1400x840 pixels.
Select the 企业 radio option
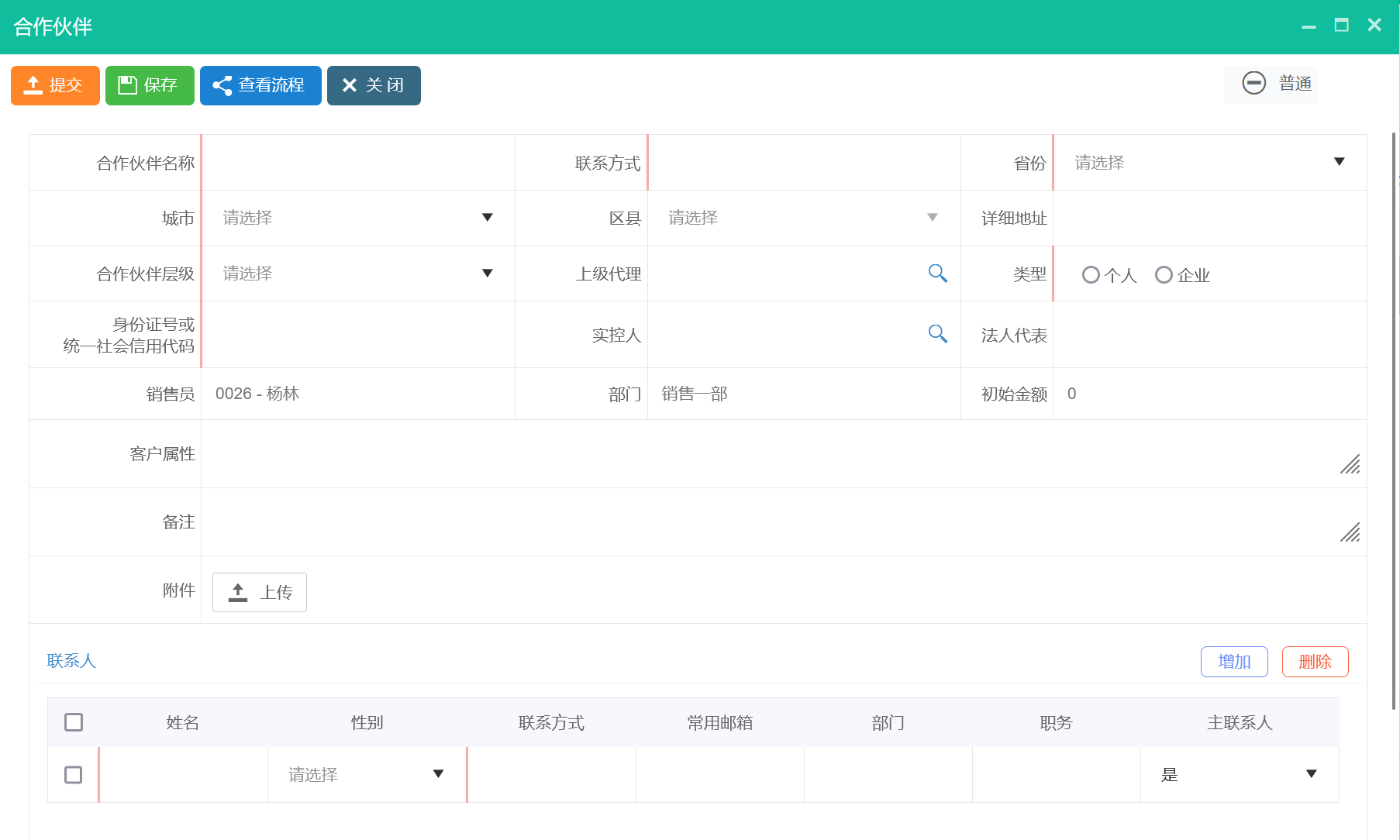click(1164, 275)
